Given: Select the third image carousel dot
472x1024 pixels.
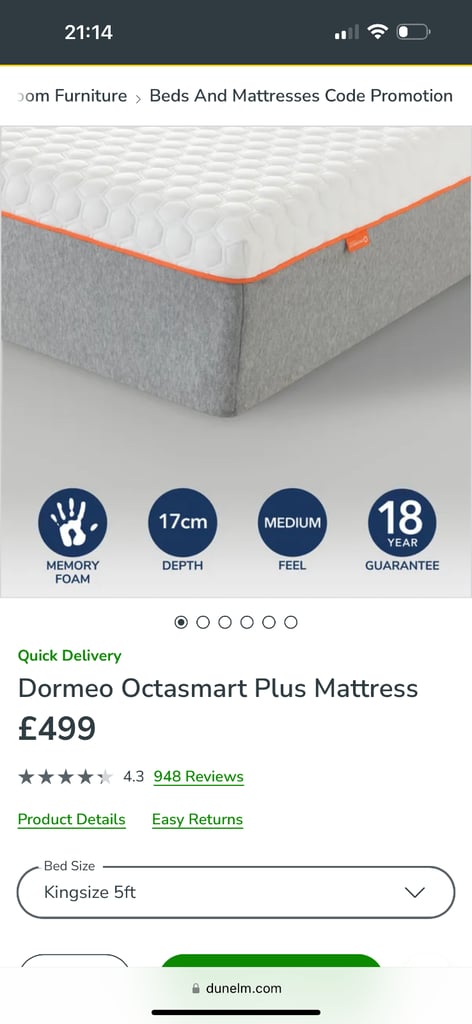Looking at the screenshot, I should coord(225,622).
